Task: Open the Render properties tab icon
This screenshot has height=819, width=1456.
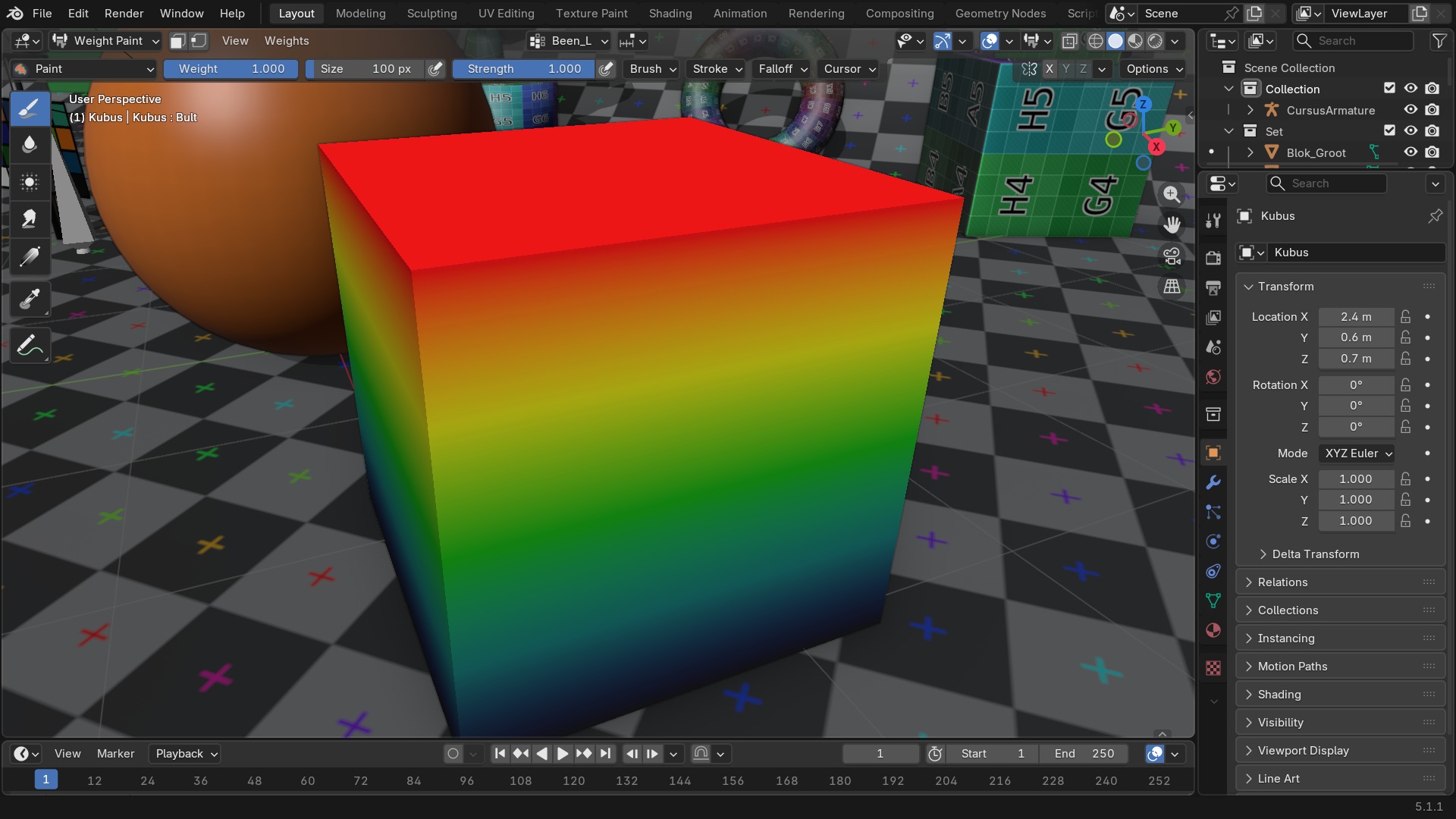Action: tap(1213, 258)
